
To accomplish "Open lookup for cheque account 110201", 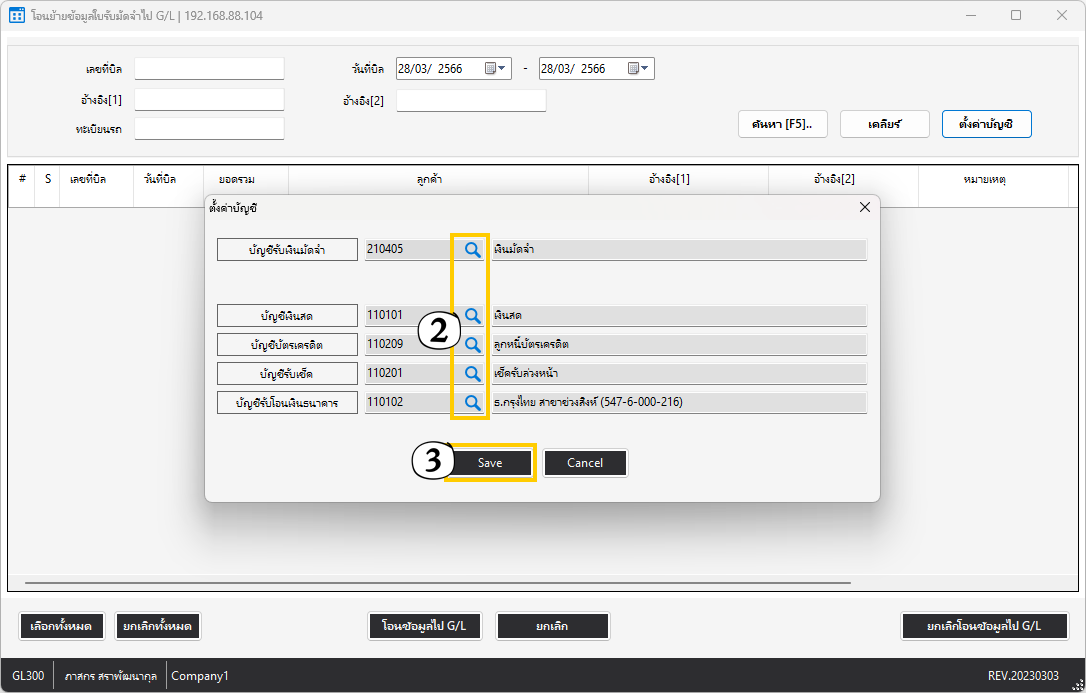I will [x=472, y=374].
